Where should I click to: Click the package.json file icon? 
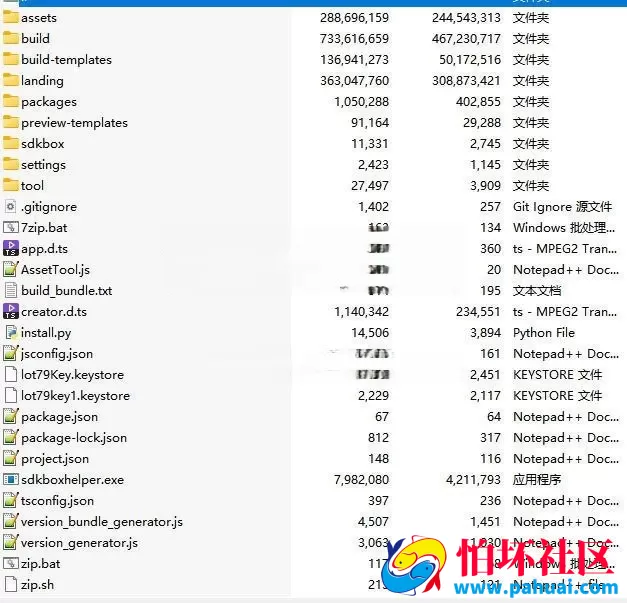coord(11,416)
